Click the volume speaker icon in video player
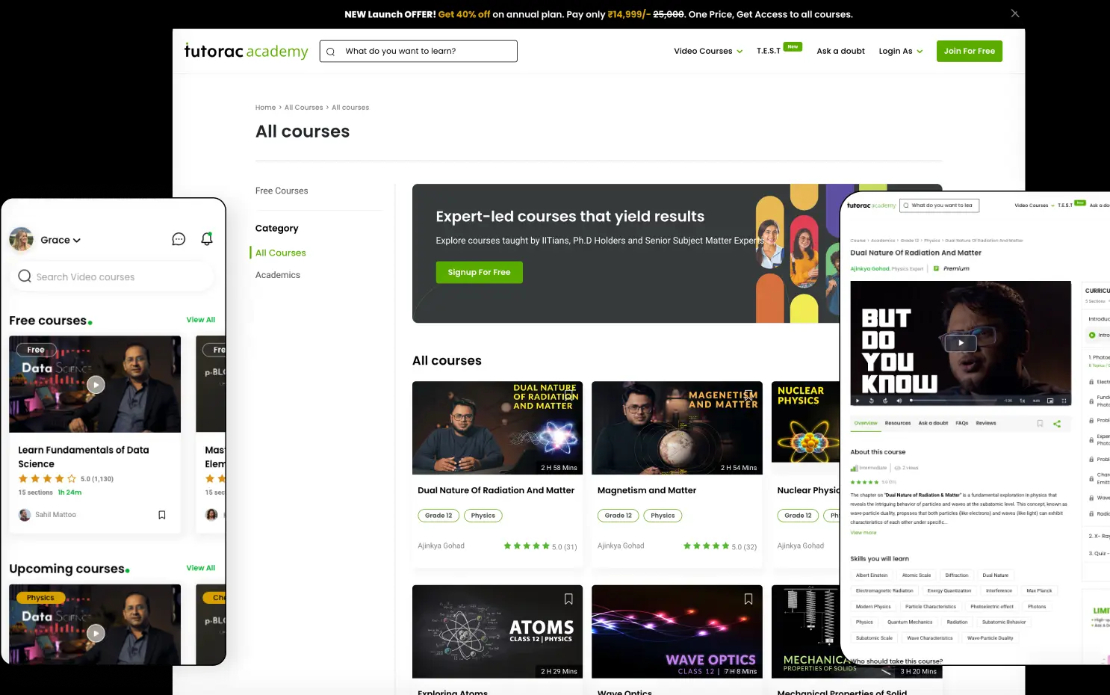 pos(899,401)
